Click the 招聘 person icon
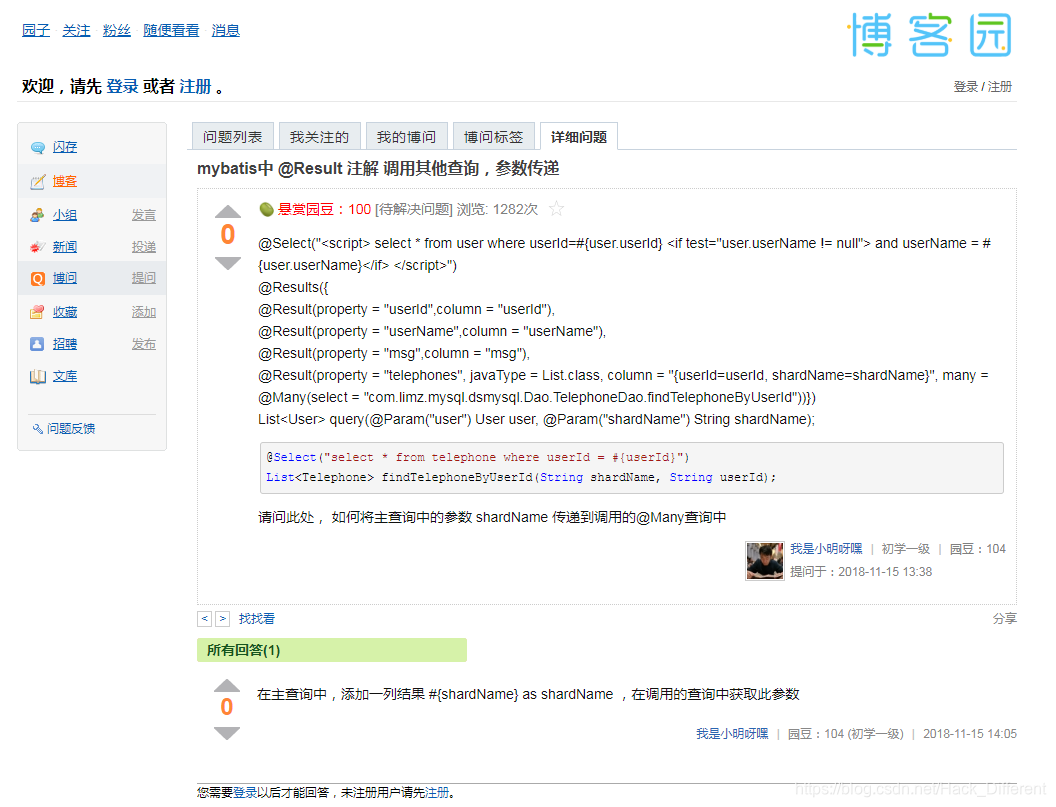This screenshot has height=807, width=1056. tap(38, 344)
